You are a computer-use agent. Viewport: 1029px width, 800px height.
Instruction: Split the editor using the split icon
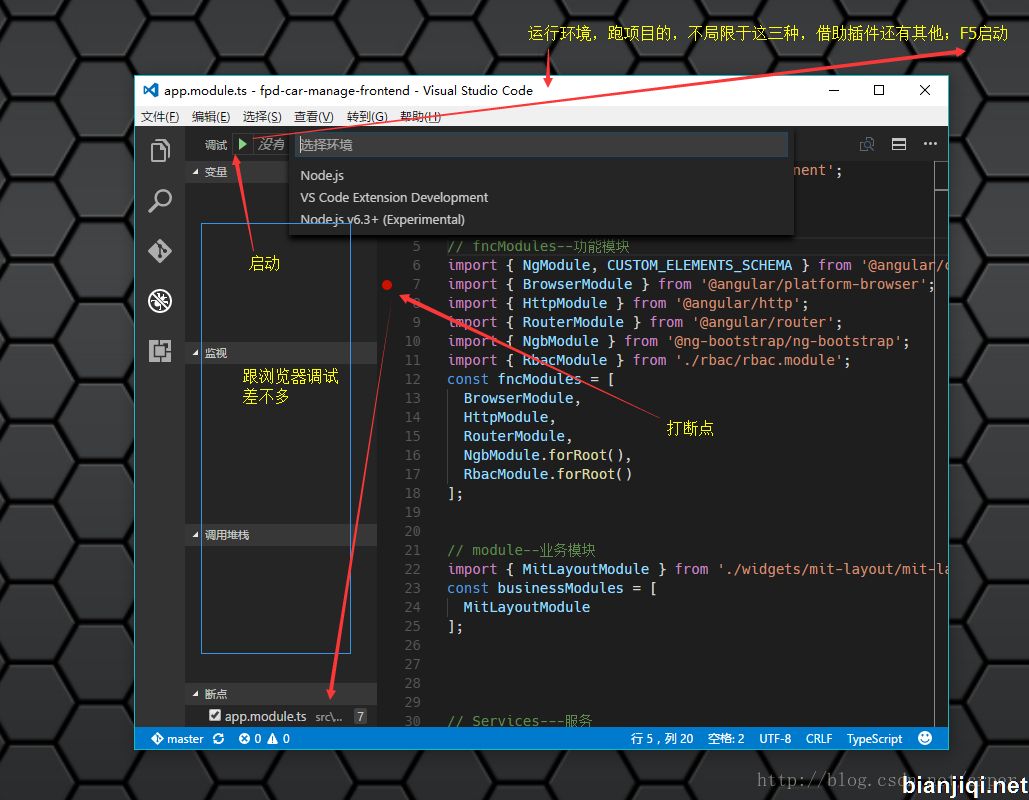pos(899,144)
